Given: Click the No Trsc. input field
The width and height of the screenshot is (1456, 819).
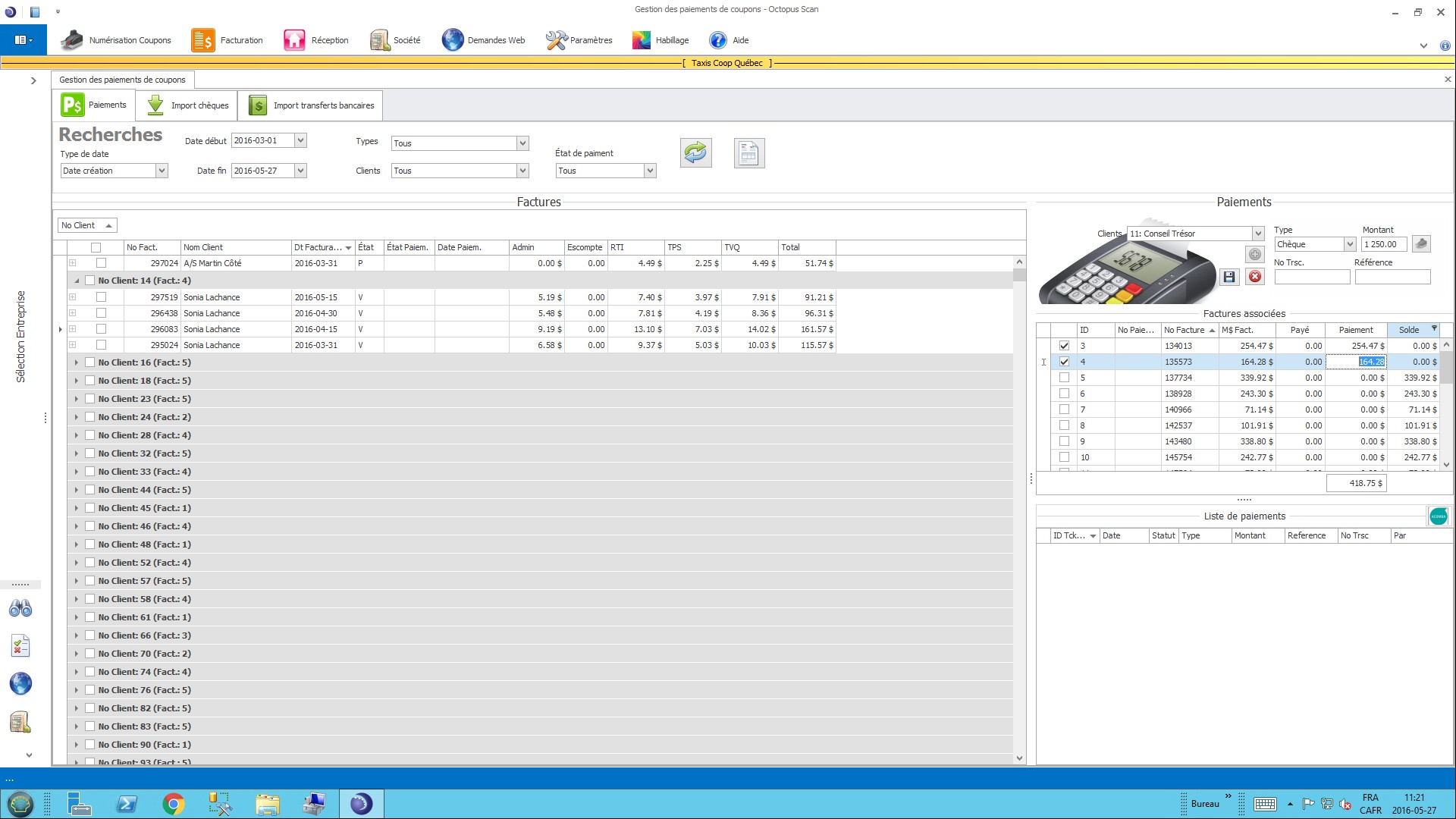Looking at the screenshot, I should 1312,278.
